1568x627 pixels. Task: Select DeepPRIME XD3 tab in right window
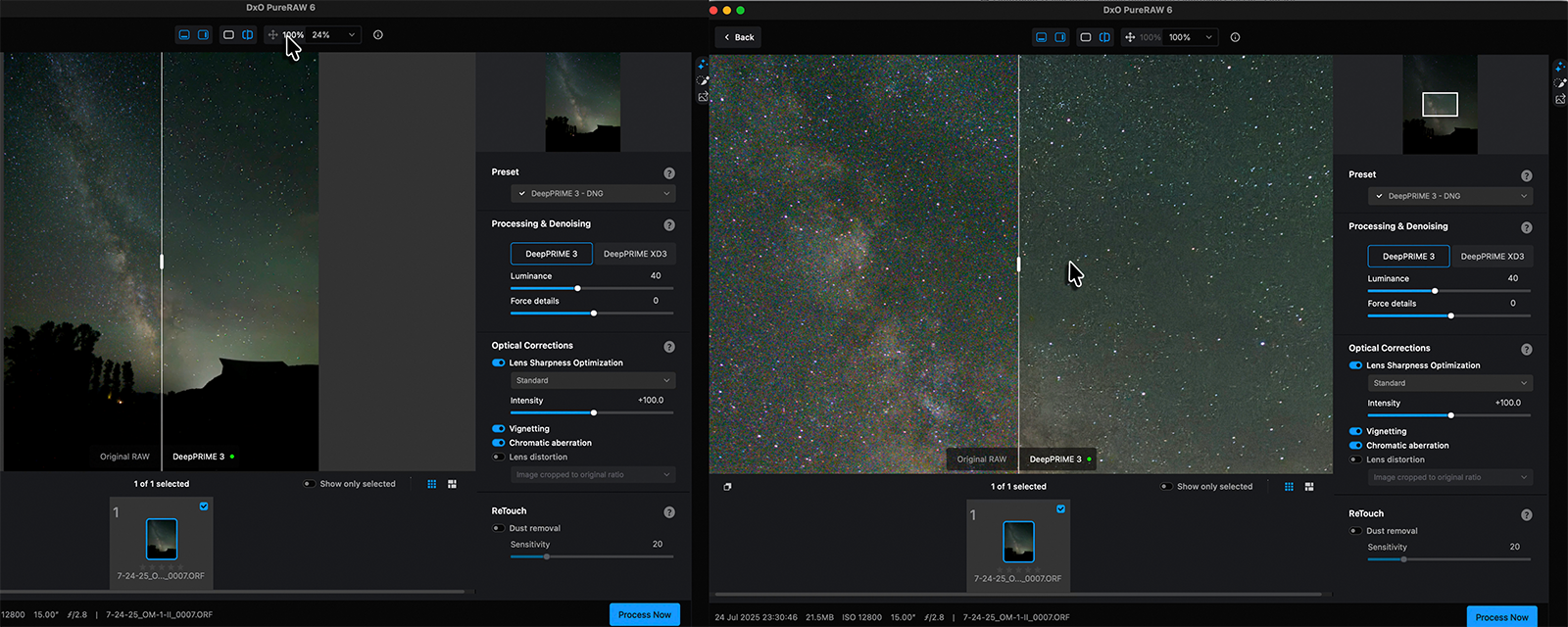(x=1493, y=257)
